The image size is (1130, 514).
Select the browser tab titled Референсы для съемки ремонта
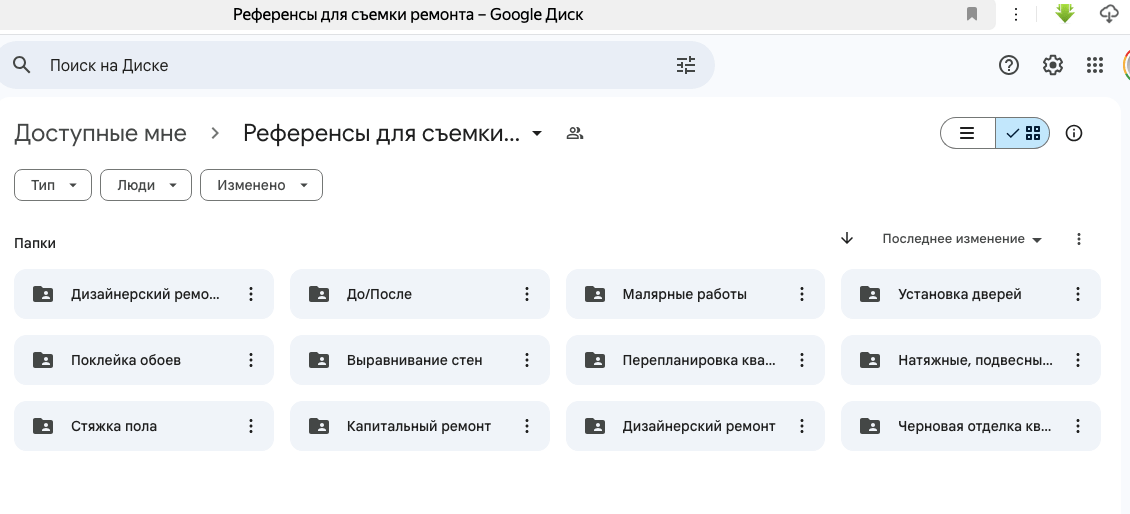tap(408, 14)
